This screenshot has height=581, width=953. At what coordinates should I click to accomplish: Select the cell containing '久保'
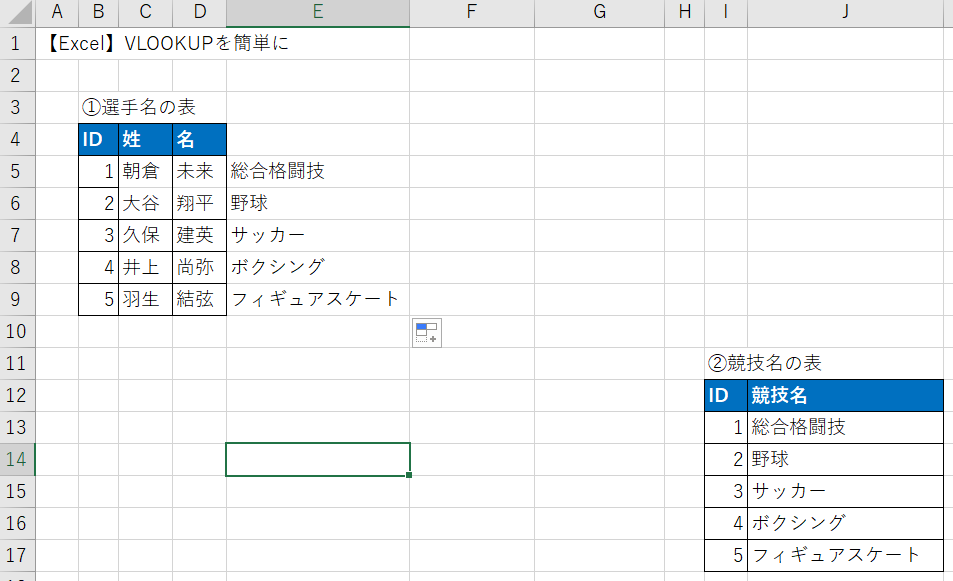pyautogui.click(x=146, y=235)
